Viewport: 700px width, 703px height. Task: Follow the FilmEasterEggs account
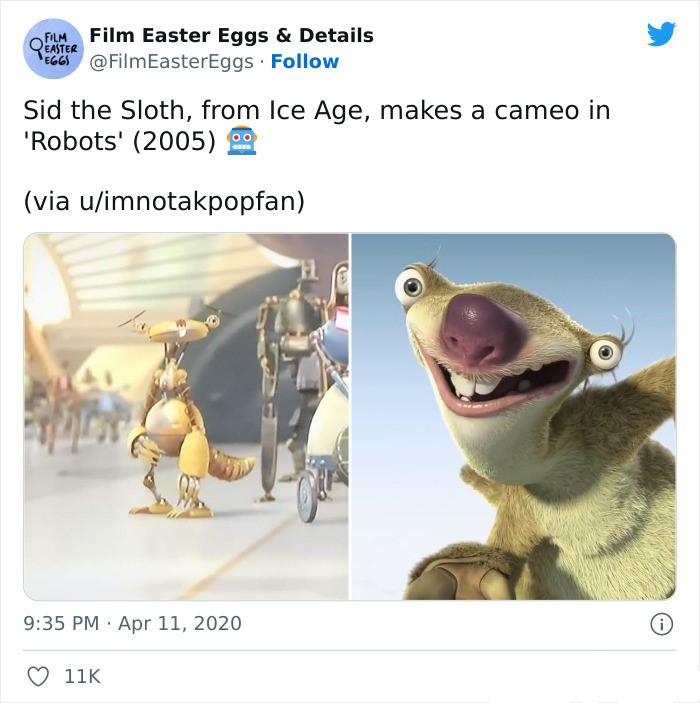(305, 61)
